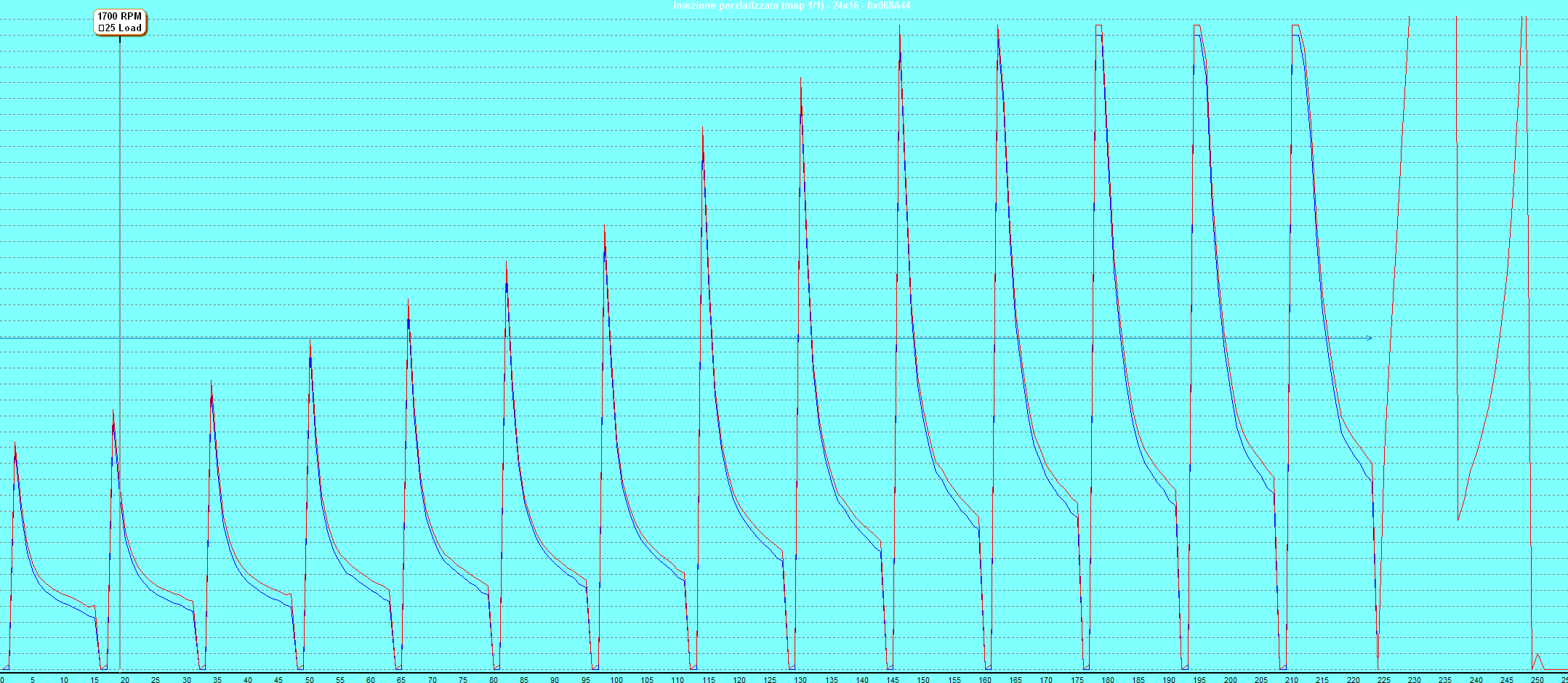This screenshot has width=1568, height=683.
Task: Select the curve peak near x=66
Action: point(408,304)
